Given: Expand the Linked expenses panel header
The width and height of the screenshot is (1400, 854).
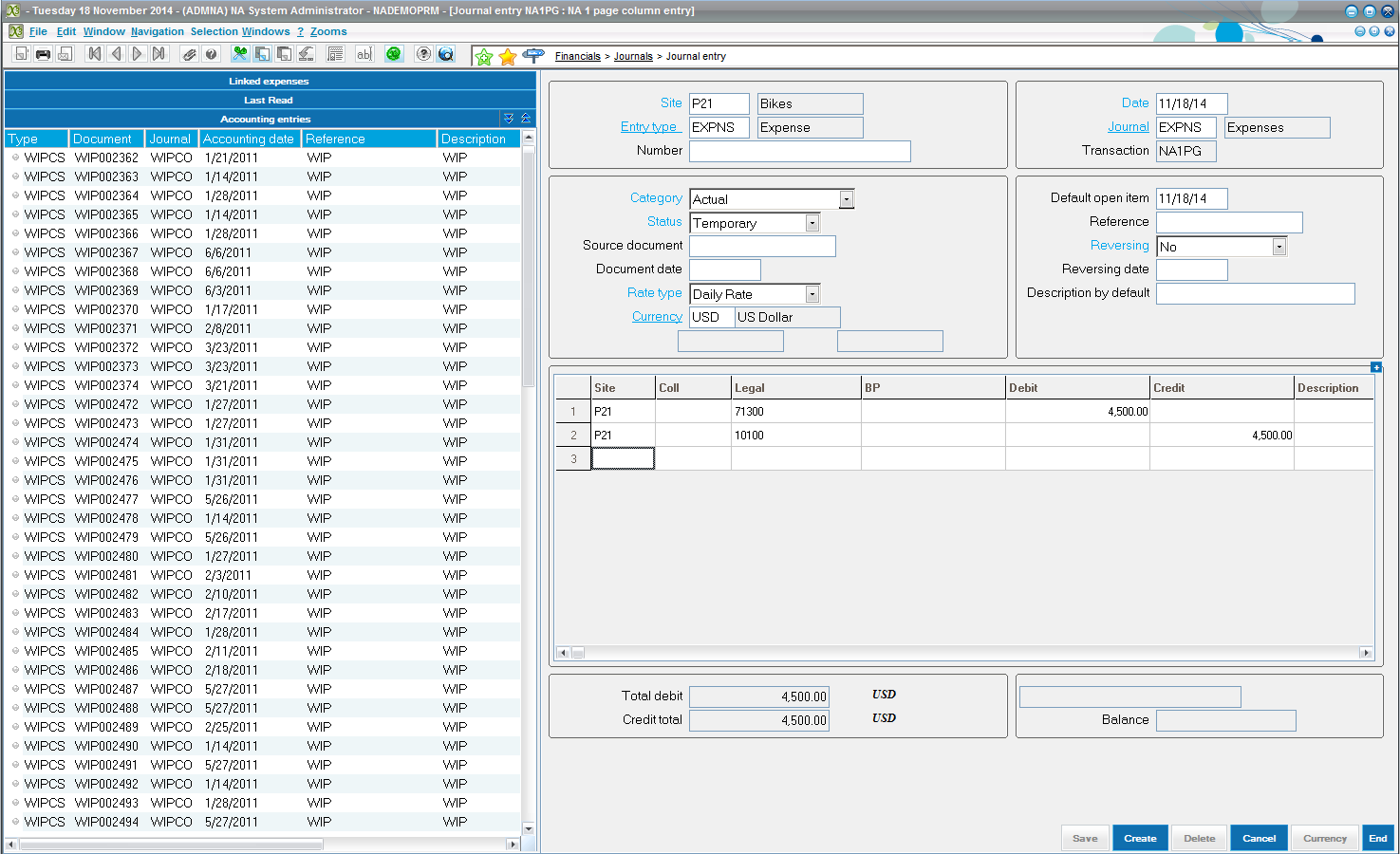Looking at the screenshot, I should point(269,82).
